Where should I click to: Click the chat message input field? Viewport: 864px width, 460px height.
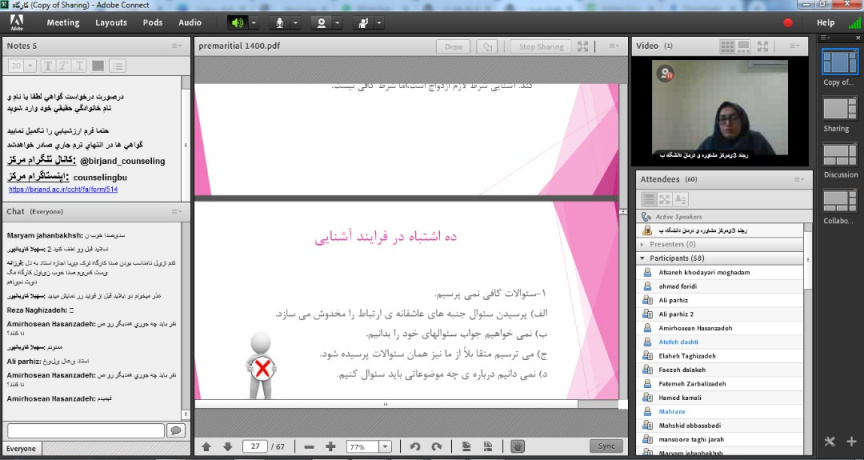(x=86, y=431)
